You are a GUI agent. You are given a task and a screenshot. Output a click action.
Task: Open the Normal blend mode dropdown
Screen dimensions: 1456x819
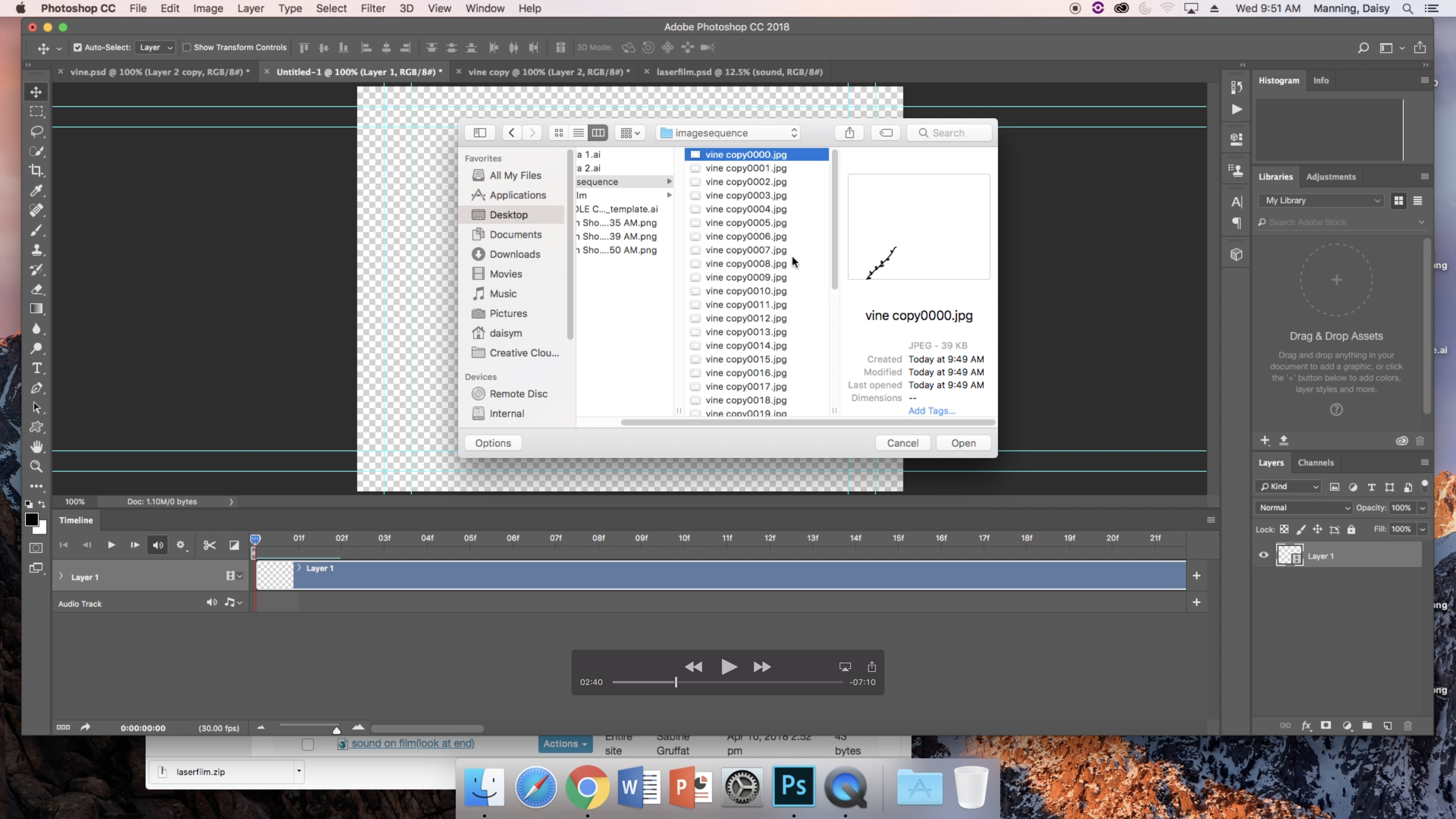(x=1304, y=508)
